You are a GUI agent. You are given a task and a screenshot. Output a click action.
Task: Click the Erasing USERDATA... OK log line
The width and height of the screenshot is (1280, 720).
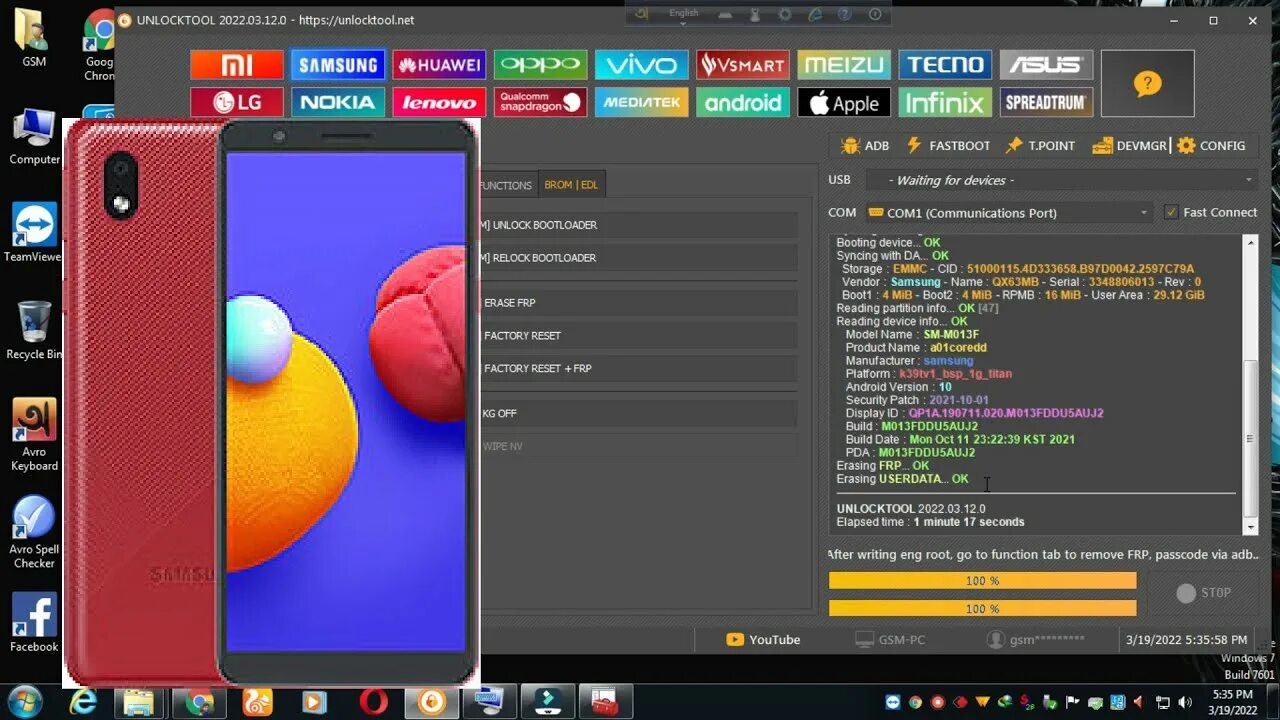pos(902,479)
